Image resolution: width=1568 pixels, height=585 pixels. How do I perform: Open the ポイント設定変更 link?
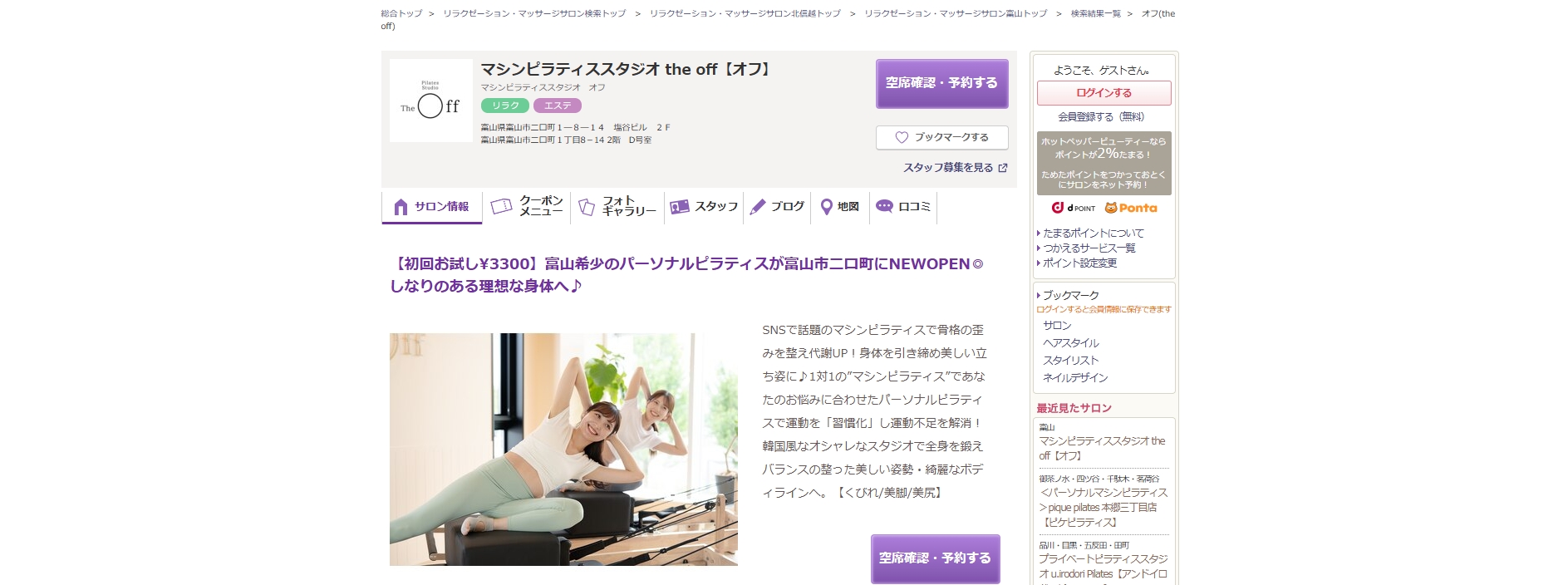click(1079, 263)
